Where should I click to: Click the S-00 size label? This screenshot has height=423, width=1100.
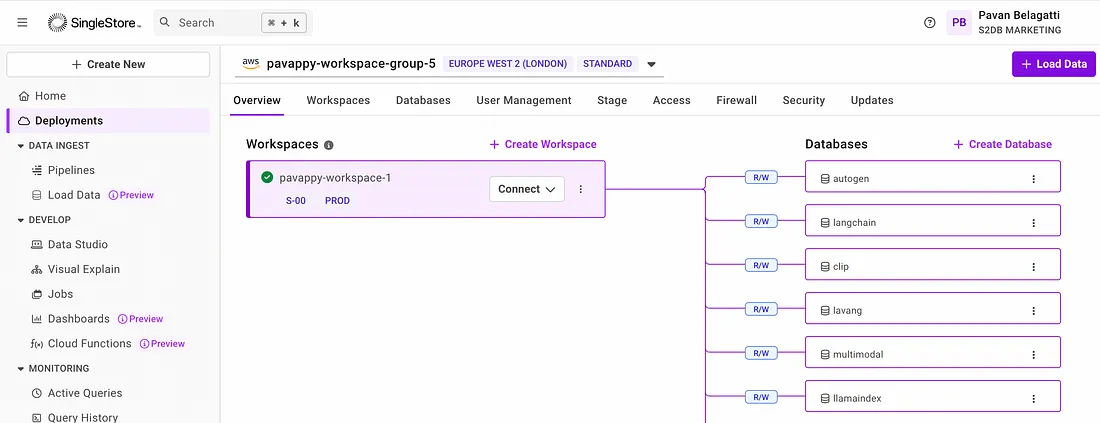[295, 201]
